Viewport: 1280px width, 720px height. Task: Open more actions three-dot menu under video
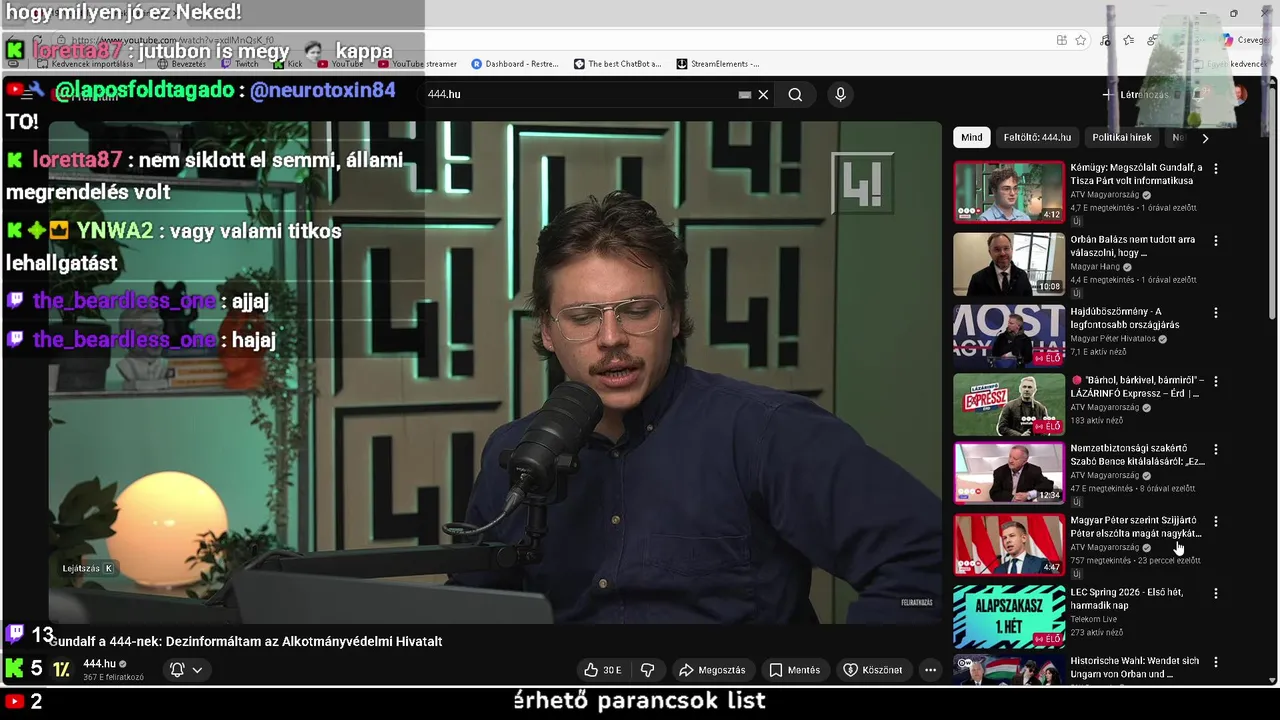(930, 670)
